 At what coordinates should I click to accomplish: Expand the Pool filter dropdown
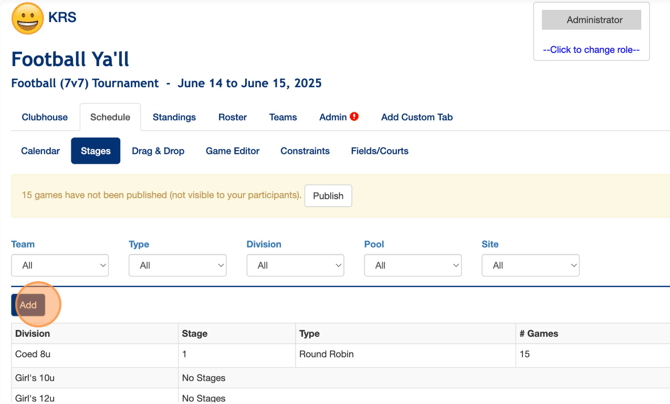click(x=412, y=265)
